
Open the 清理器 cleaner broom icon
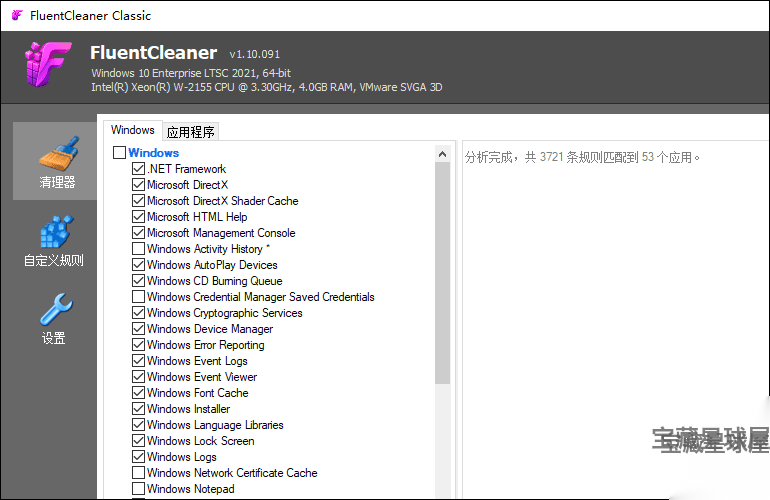click(x=58, y=154)
